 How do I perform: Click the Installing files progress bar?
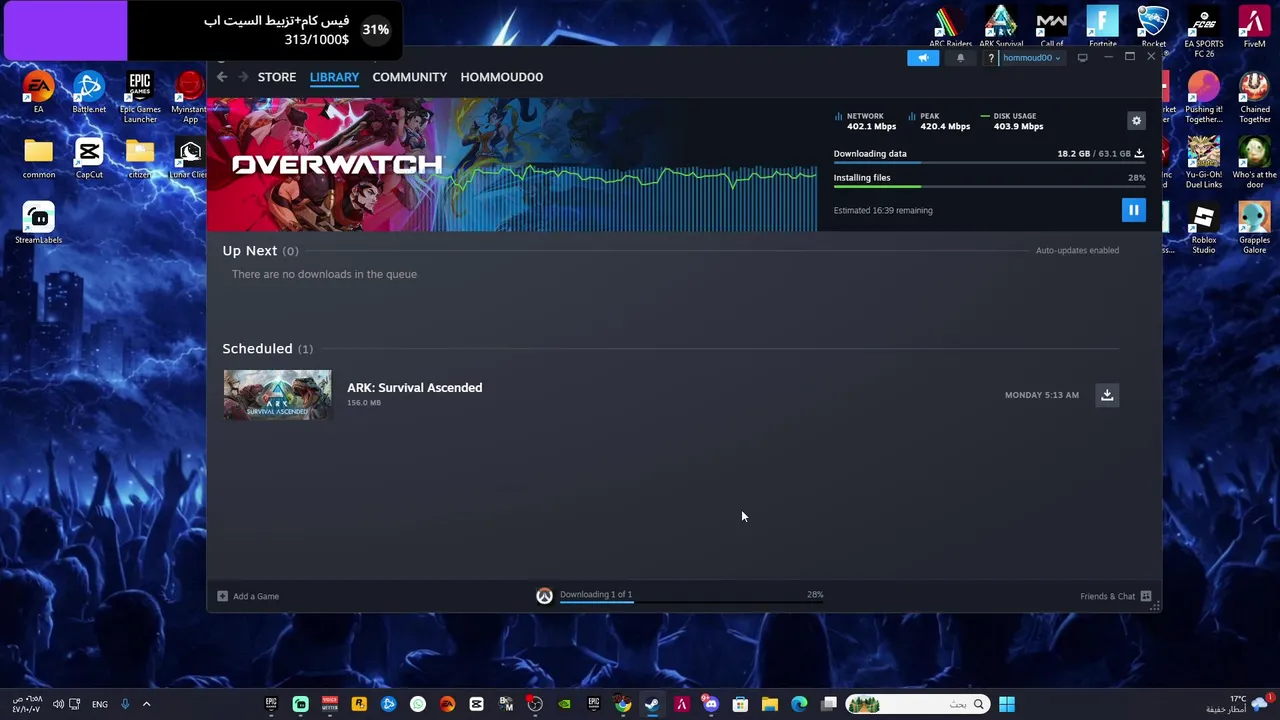(x=989, y=186)
